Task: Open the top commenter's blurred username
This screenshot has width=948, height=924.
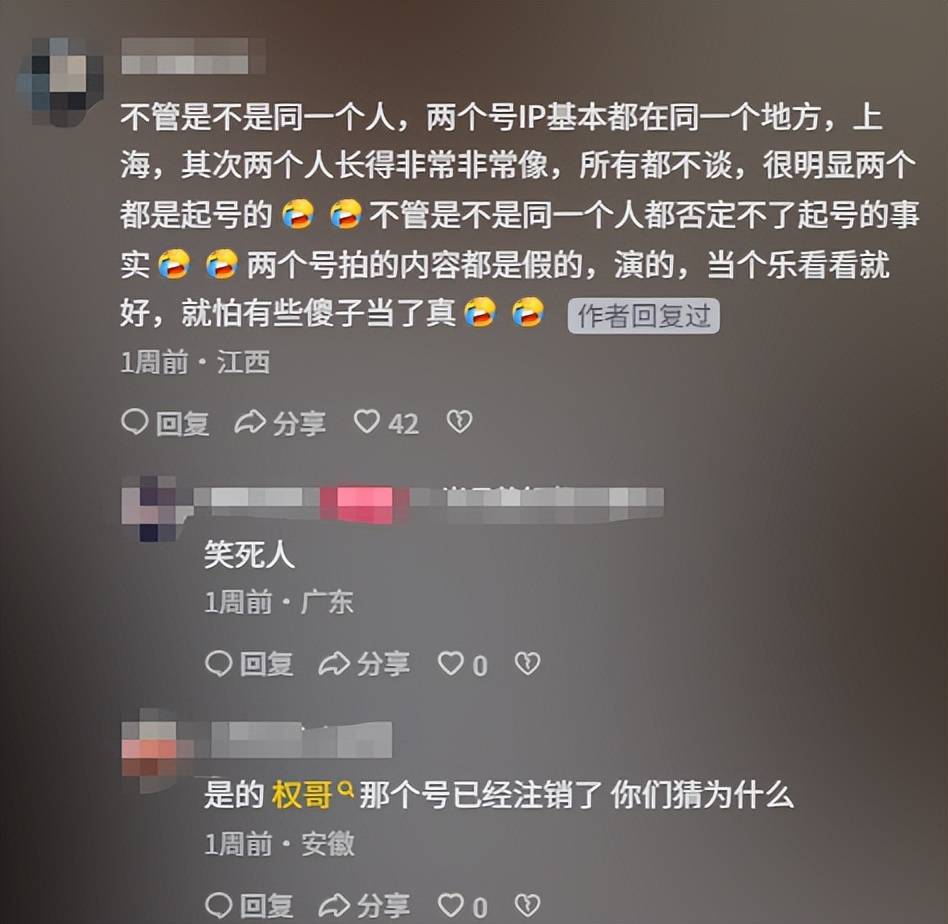Action: pos(192,56)
